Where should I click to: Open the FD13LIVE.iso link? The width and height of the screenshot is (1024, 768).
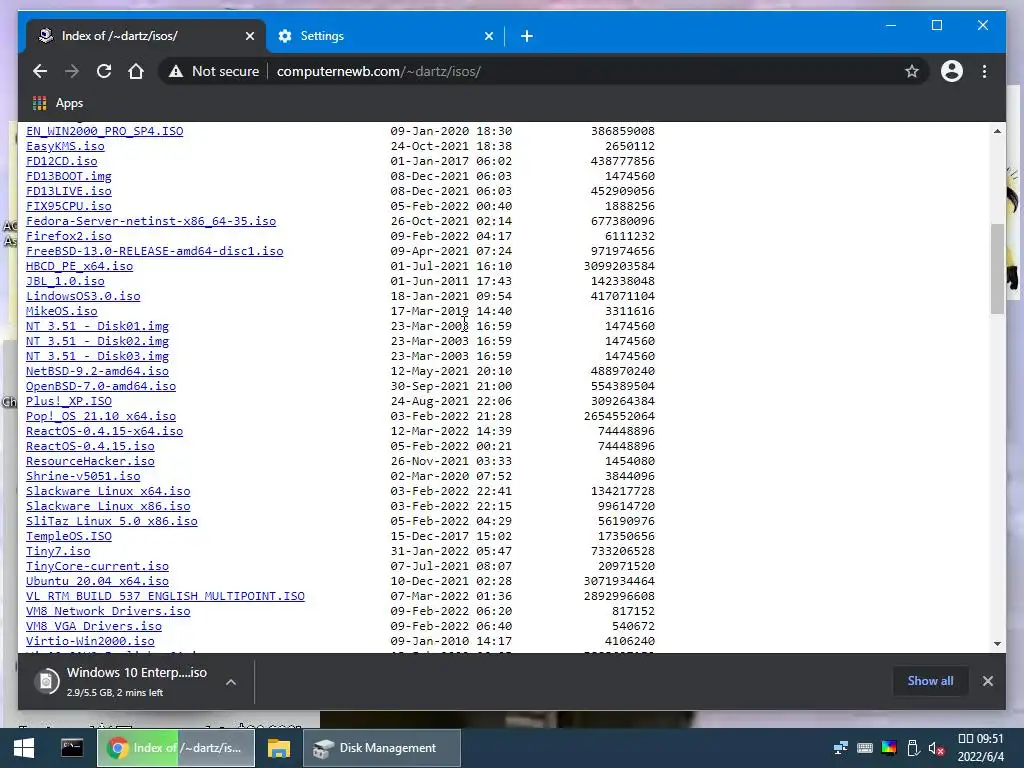tap(69, 191)
